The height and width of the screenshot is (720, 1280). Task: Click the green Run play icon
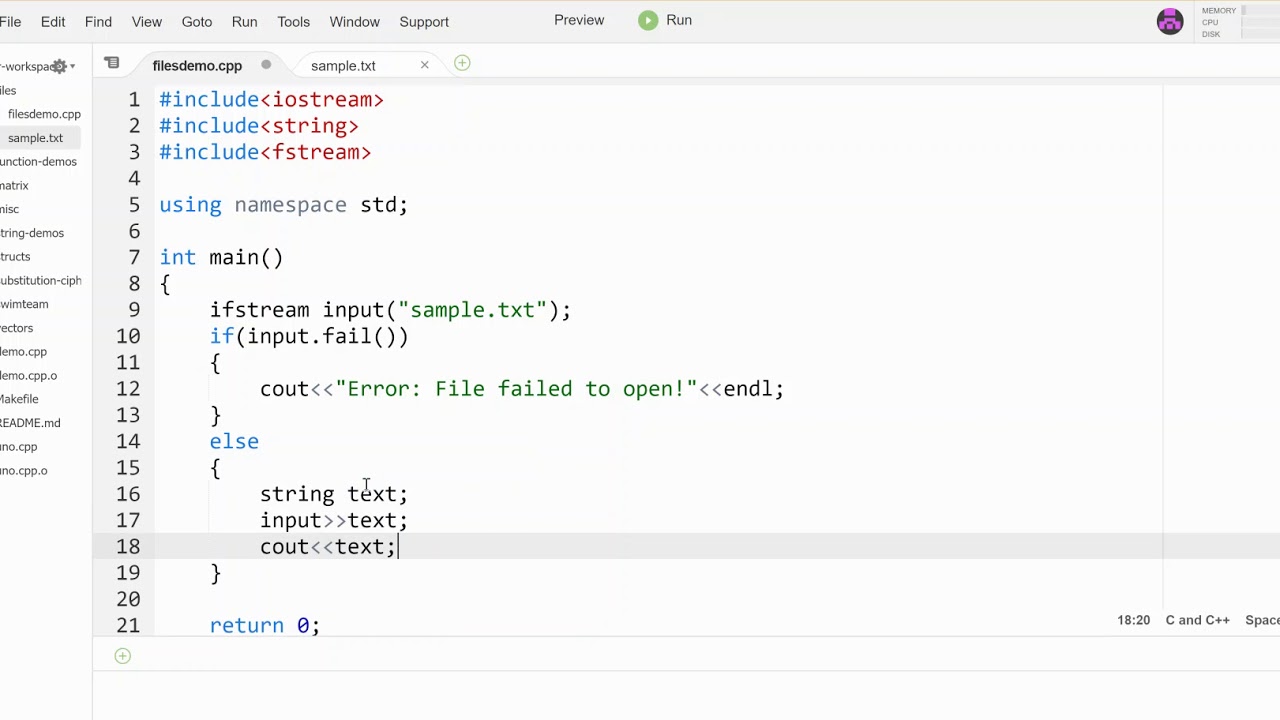[x=648, y=20]
